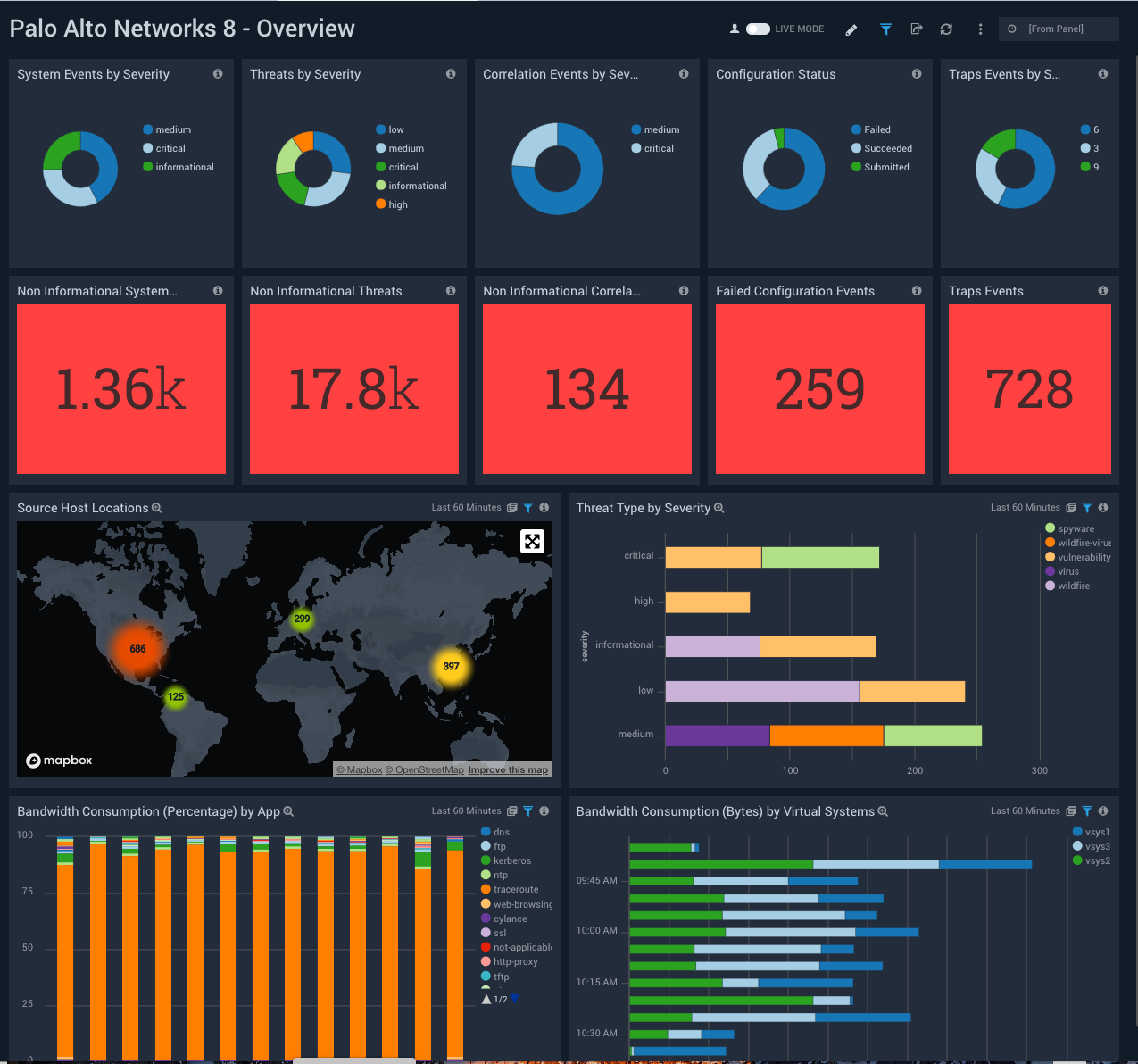Click filter funnel on Threat Type by Severity panel
Image resolution: width=1138 pixels, height=1064 pixels.
point(1087,508)
